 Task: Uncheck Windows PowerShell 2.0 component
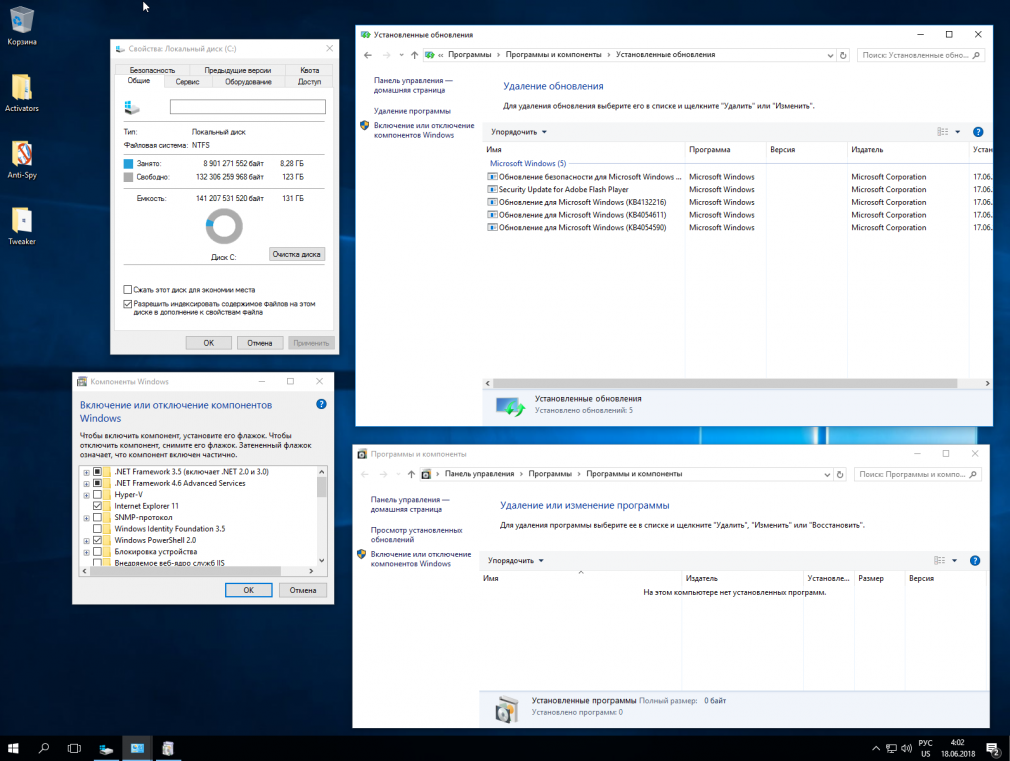[x=98, y=540]
